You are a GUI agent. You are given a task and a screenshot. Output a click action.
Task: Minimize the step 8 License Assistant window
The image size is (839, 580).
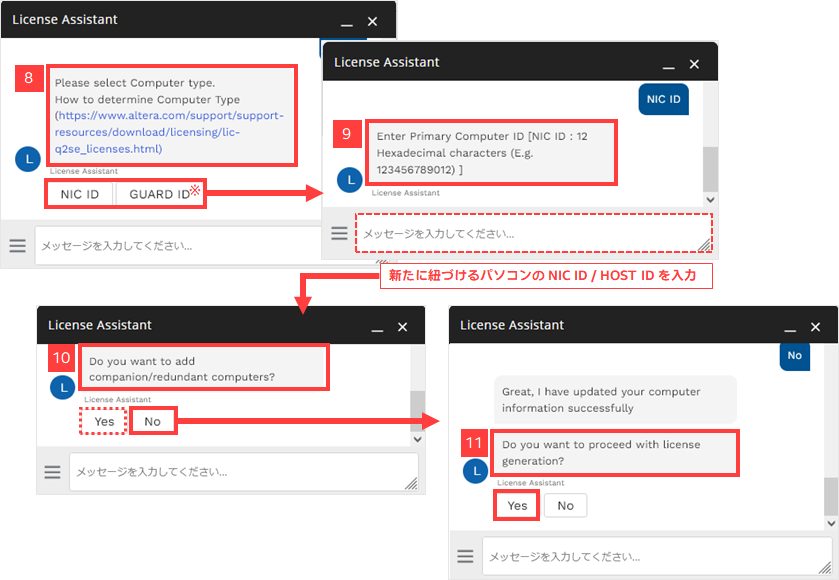(x=347, y=23)
